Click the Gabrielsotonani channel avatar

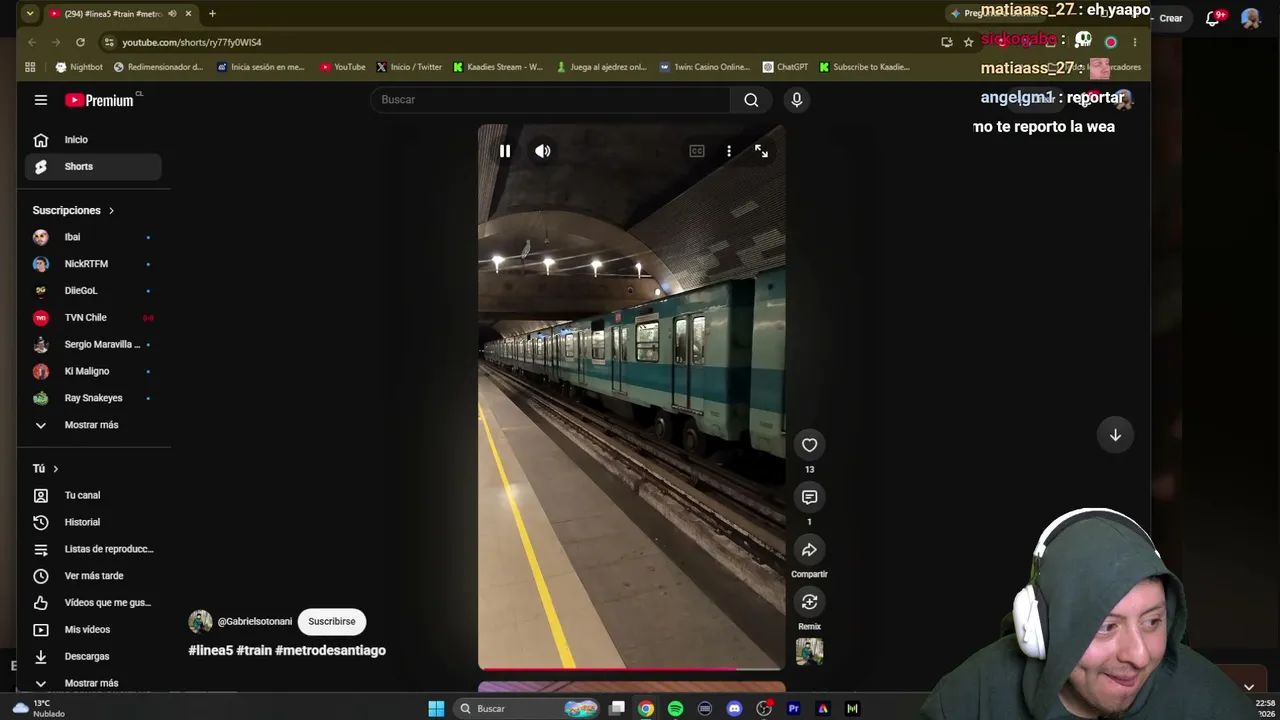(x=200, y=622)
